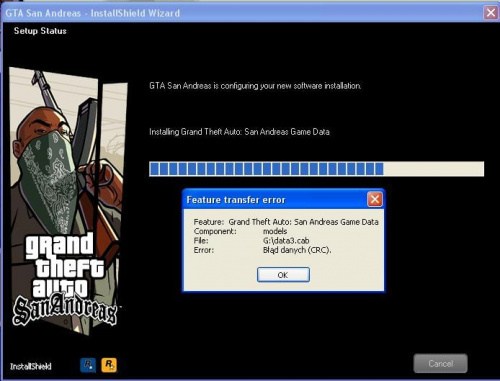The width and height of the screenshot is (500, 381).
Task: Click the blue Rockstar logo icon
Action: click(x=88, y=364)
